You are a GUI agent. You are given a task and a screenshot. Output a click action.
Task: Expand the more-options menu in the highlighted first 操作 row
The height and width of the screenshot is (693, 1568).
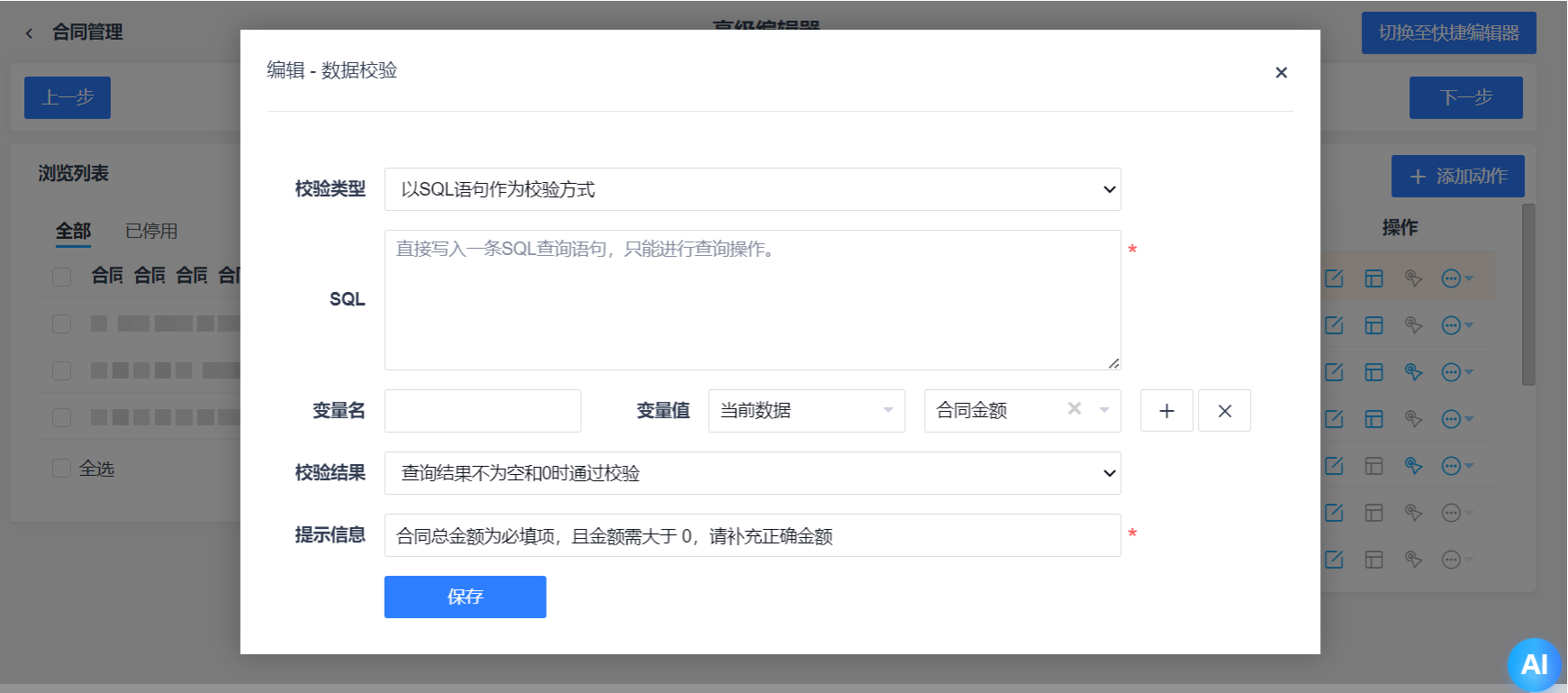coord(1456,278)
